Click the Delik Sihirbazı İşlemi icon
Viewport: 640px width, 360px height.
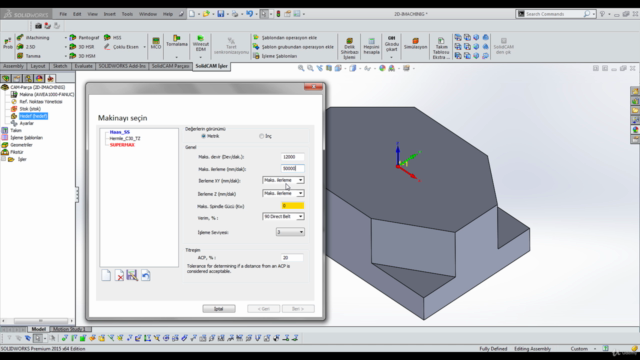click(x=349, y=40)
